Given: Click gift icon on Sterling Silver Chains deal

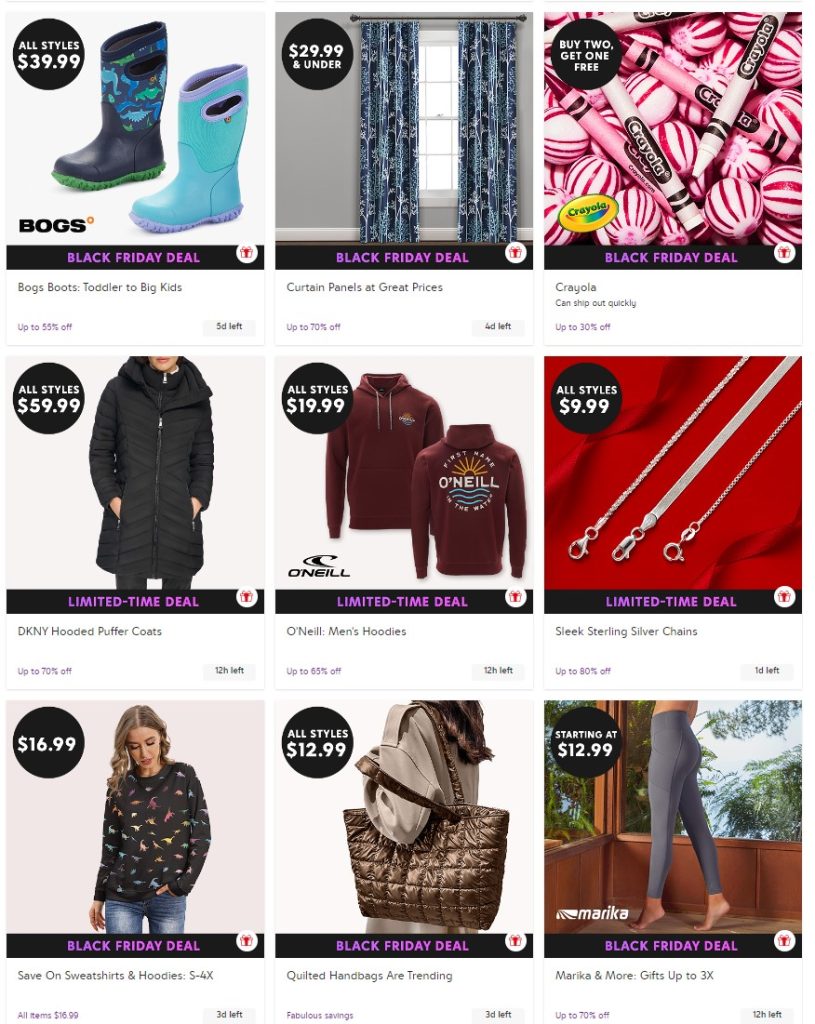Looking at the screenshot, I should click(x=784, y=597).
